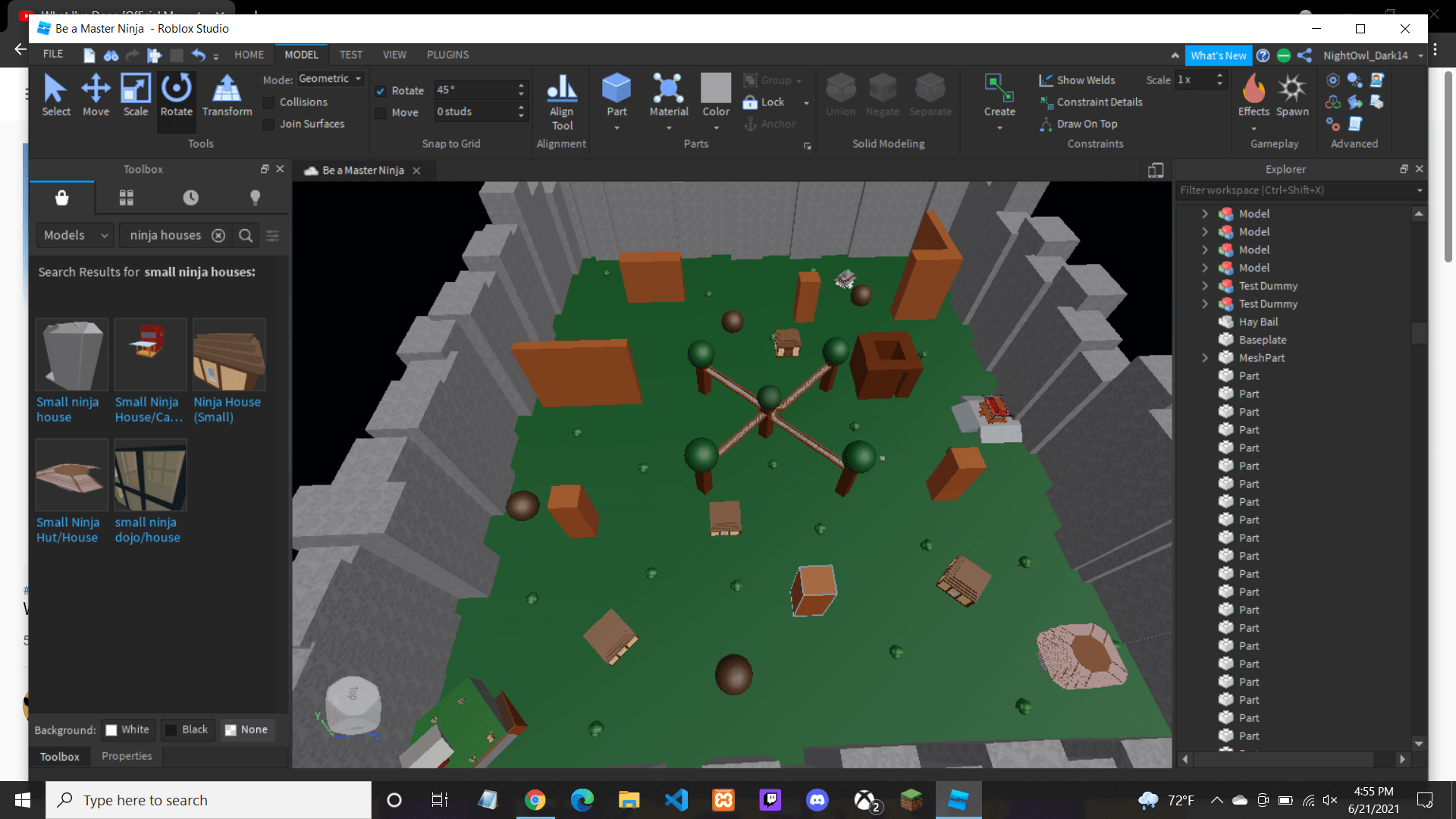Toggle the viewport device emulator icon

point(1156,171)
